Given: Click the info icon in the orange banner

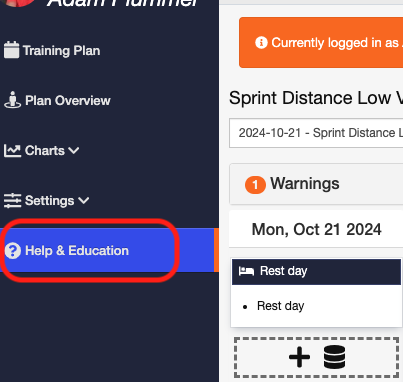Looking at the screenshot, I should coord(261,43).
